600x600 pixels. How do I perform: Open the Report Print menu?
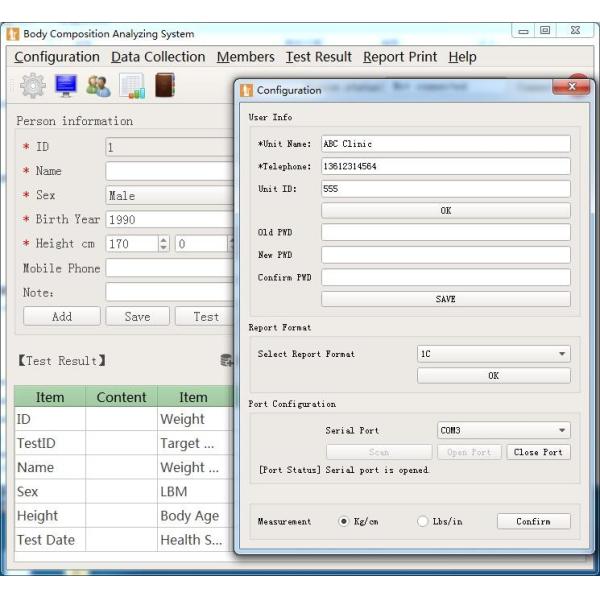pos(400,57)
